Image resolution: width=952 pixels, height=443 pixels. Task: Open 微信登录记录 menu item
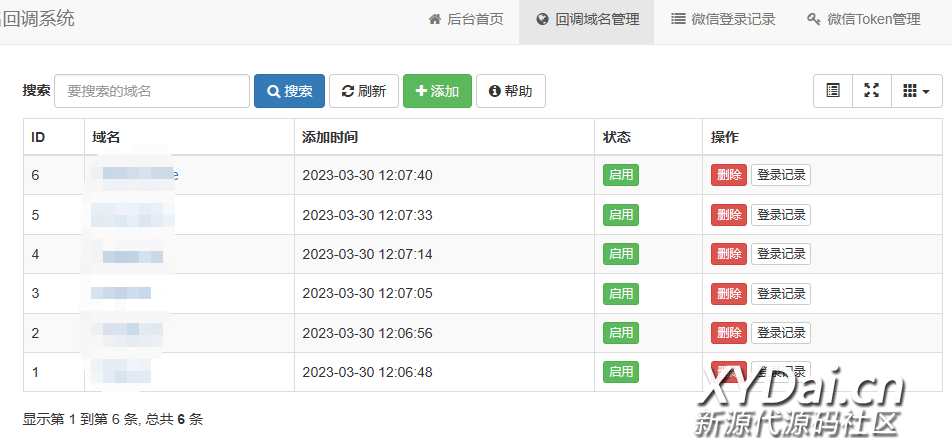(723, 19)
